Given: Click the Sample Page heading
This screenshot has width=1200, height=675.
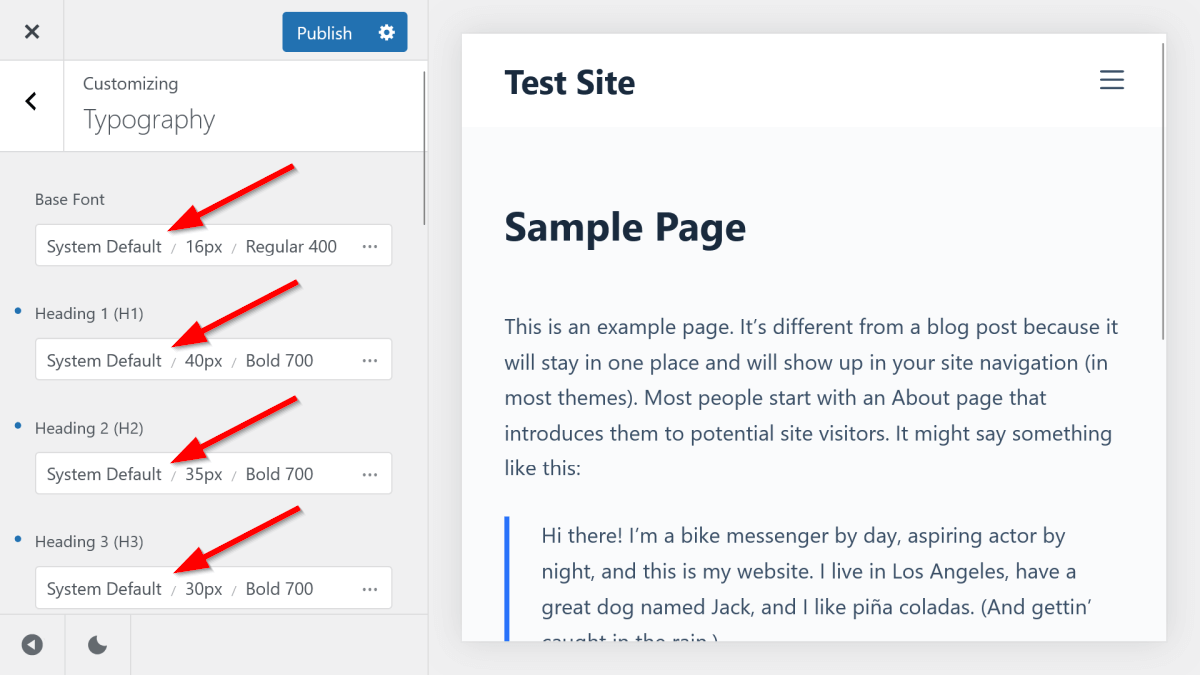Looking at the screenshot, I should 625,228.
